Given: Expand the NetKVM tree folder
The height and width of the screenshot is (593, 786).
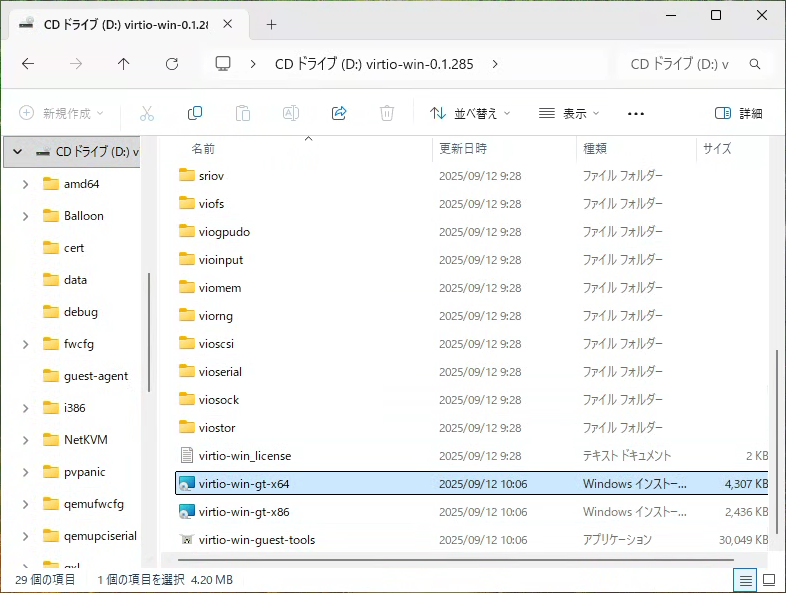Looking at the screenshot, I should [26, 441].
